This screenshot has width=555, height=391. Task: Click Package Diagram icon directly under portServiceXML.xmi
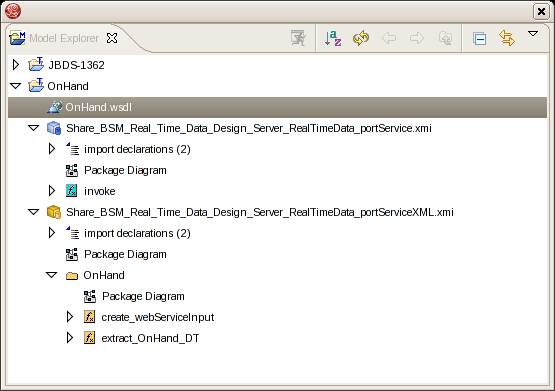point(72,254)
